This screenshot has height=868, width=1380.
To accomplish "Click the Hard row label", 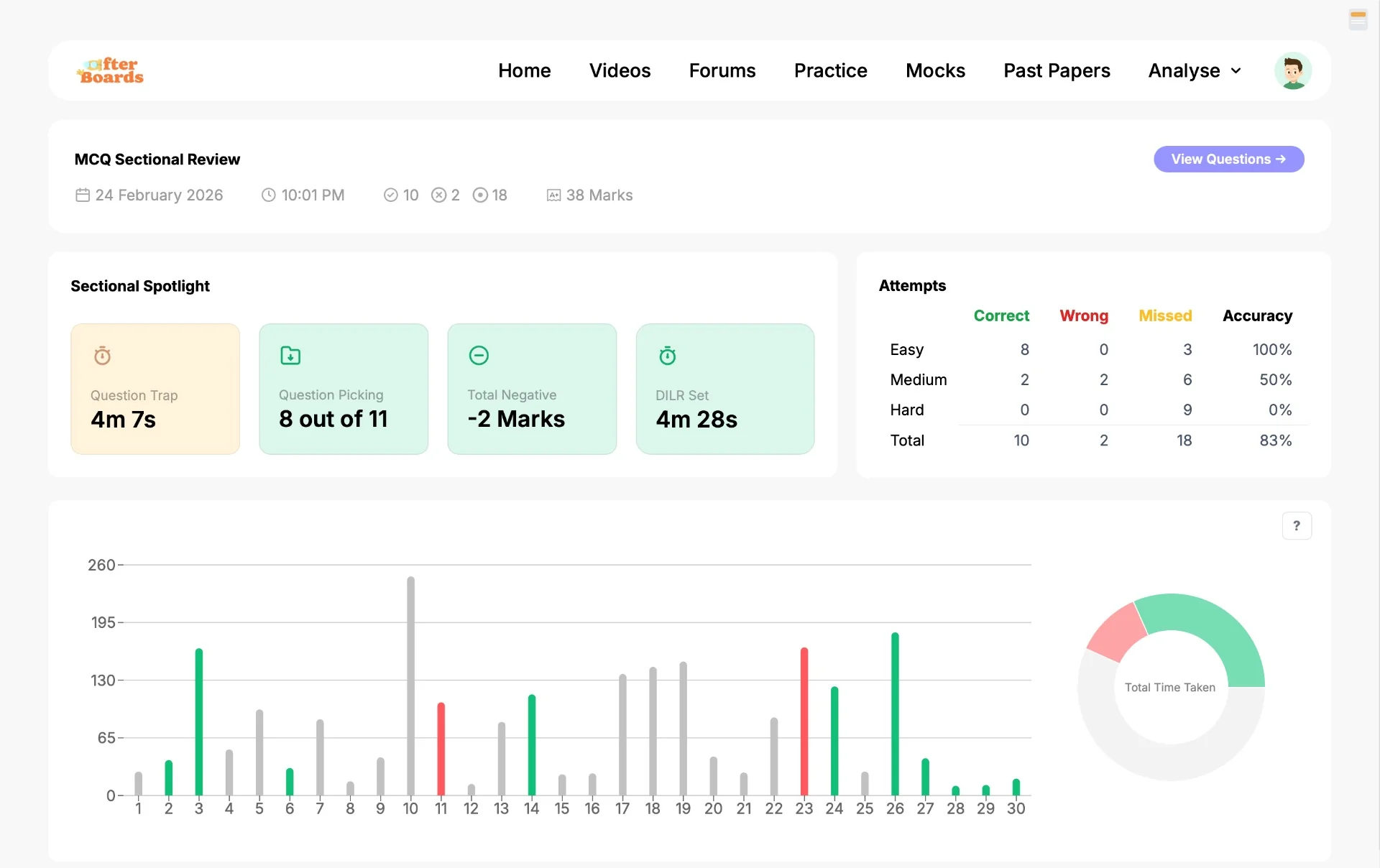I will [x=906, y=410].
